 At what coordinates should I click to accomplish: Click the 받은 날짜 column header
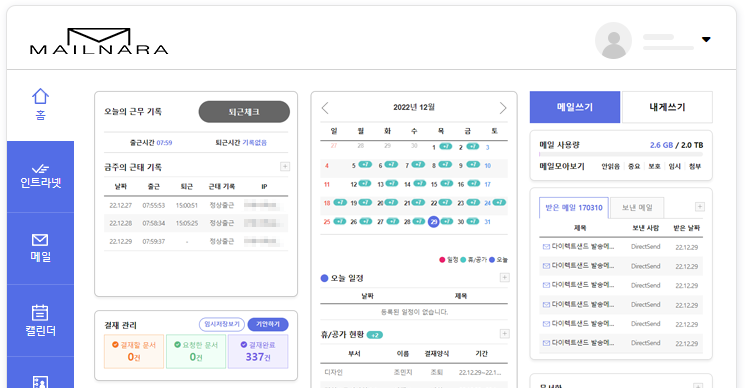[x=687, y=228]
